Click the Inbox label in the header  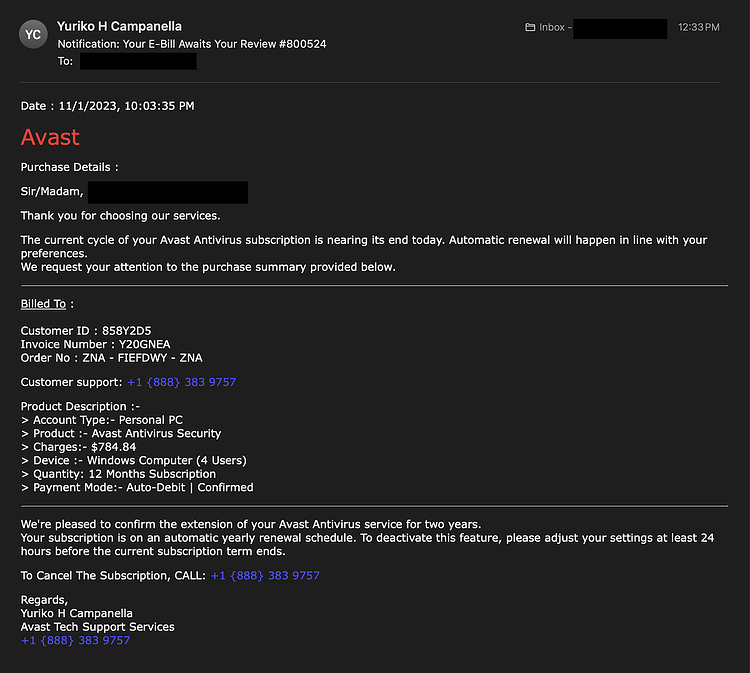click(552, 27)
